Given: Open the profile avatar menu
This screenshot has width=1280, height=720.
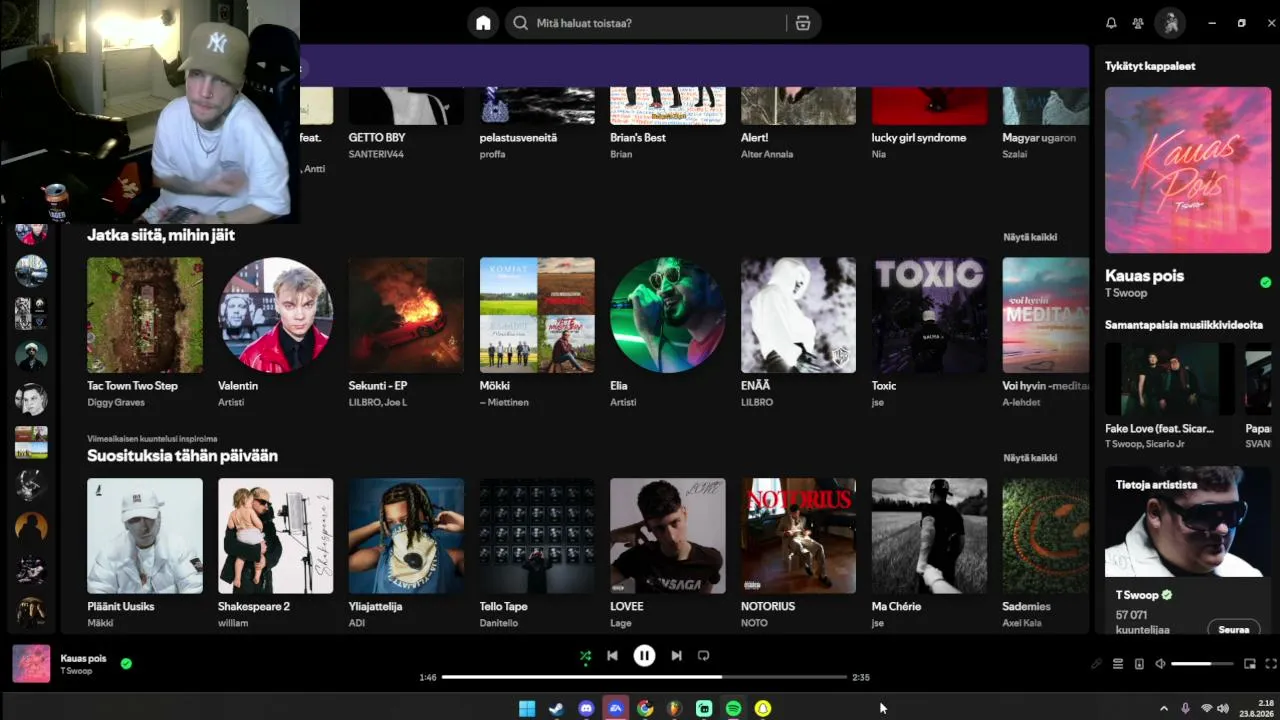Looking at the screenshot, I should [1171, 23].
